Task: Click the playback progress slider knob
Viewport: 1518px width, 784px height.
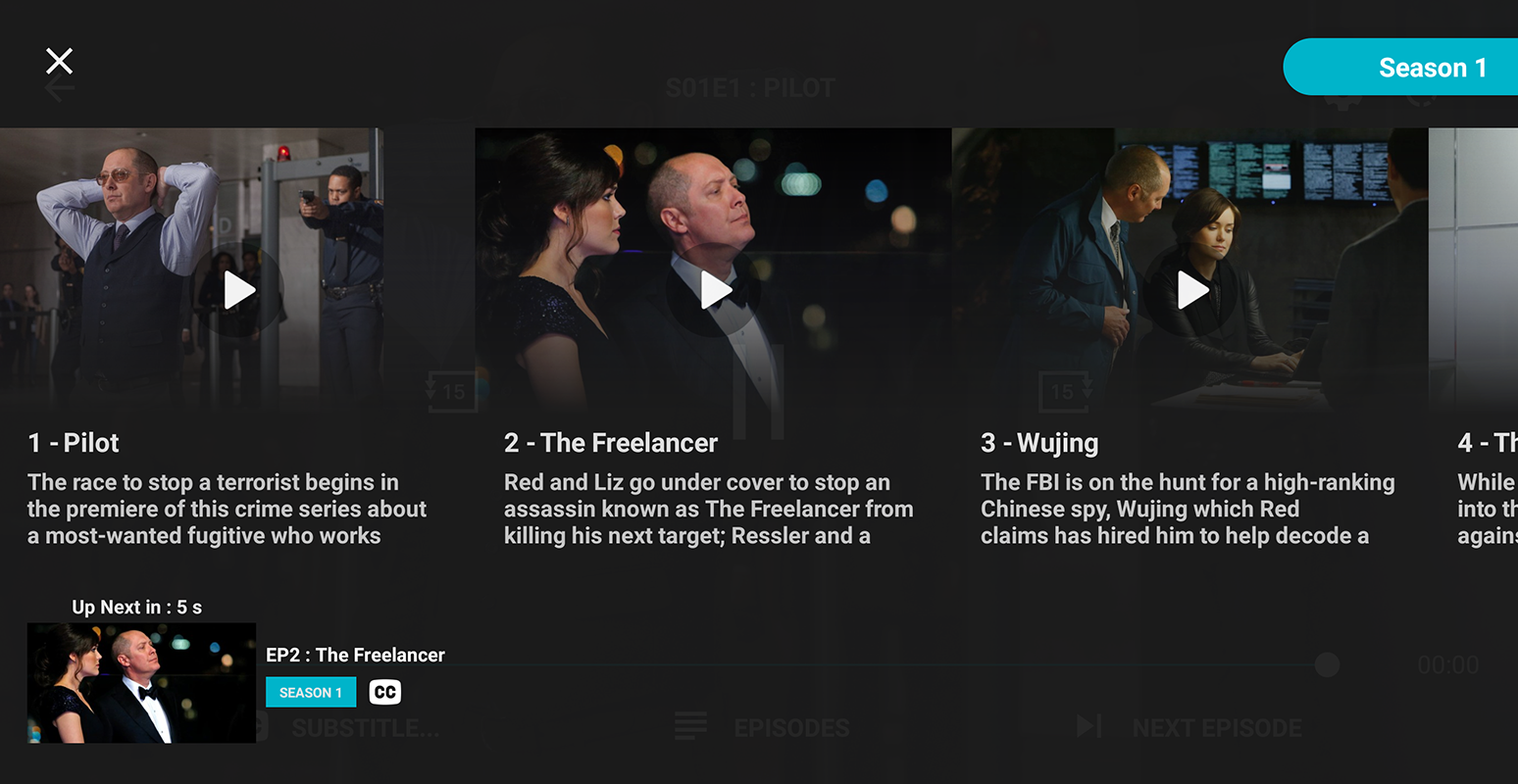Action: point(1327,664)
